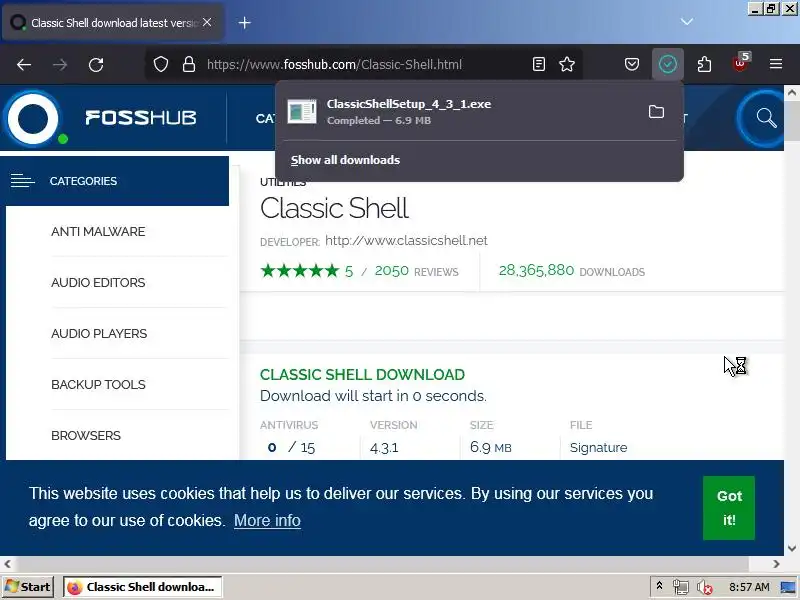
Task: Toggle reader view icon in address bar
Action: [x=539, y=64]
